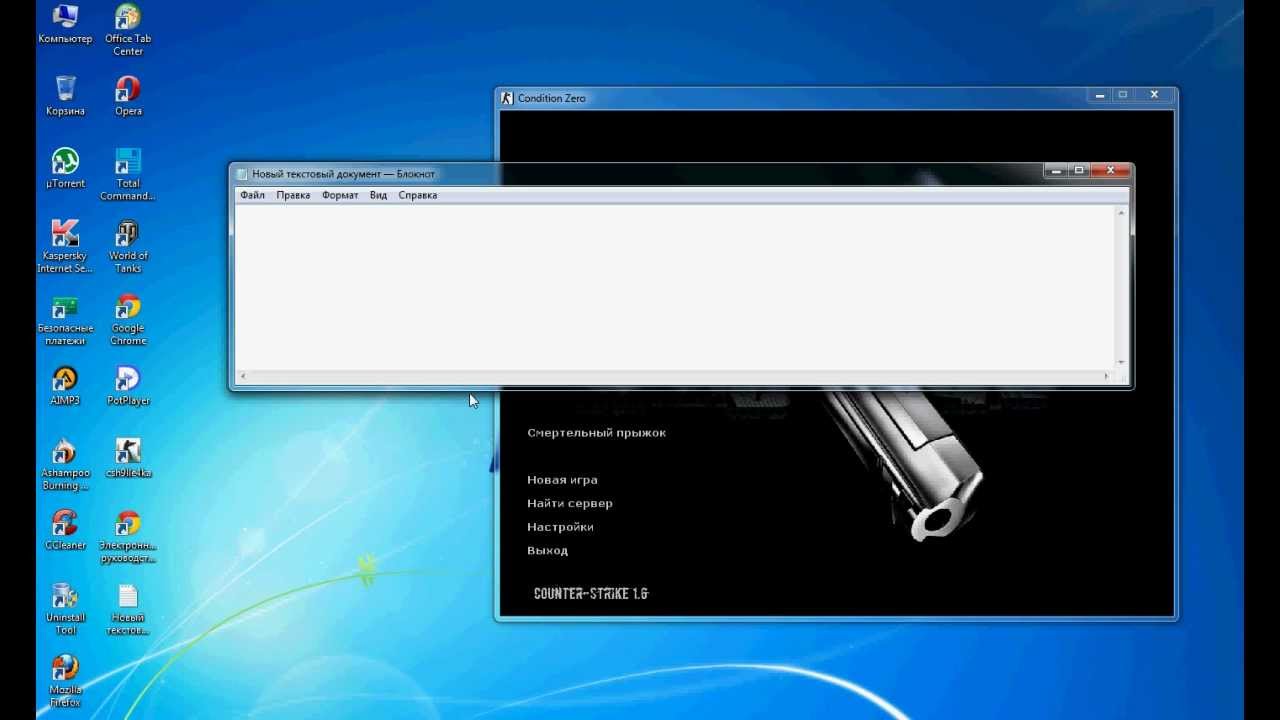Open Настройки in Condition Zero
The width and height of the screenshot is (1280, 720).
560,527
